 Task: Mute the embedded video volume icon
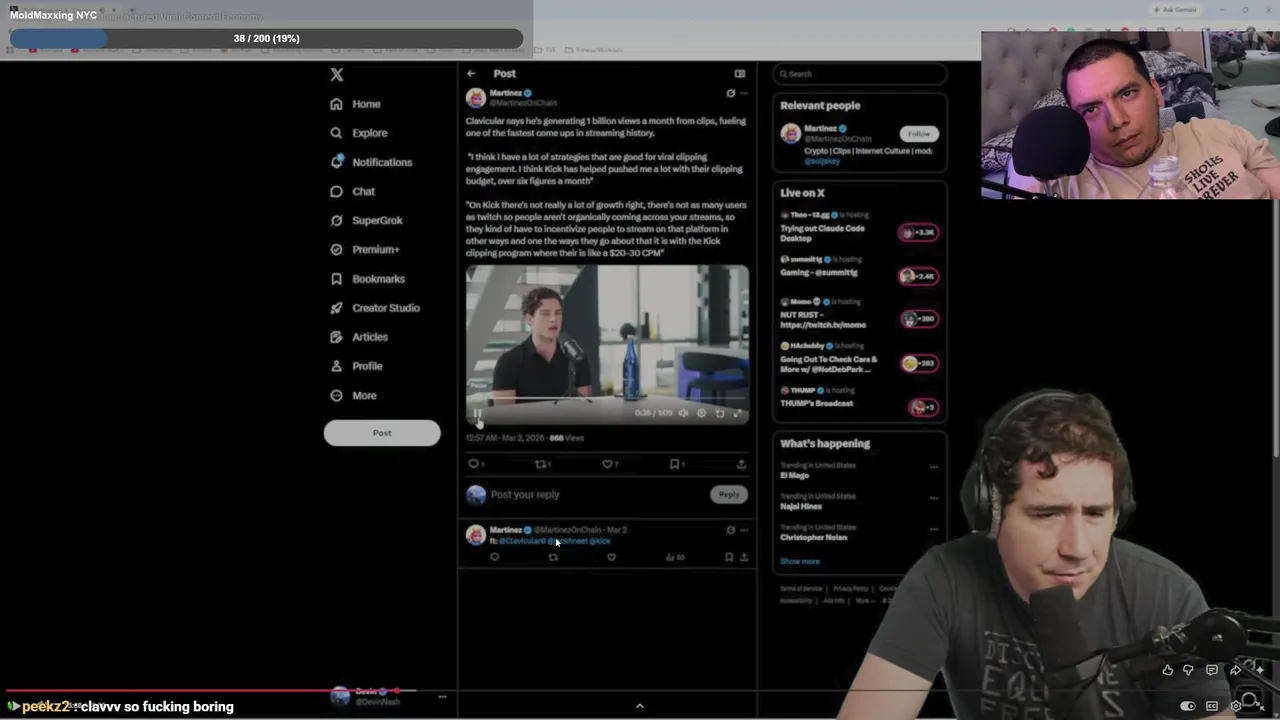pos(683,413)
